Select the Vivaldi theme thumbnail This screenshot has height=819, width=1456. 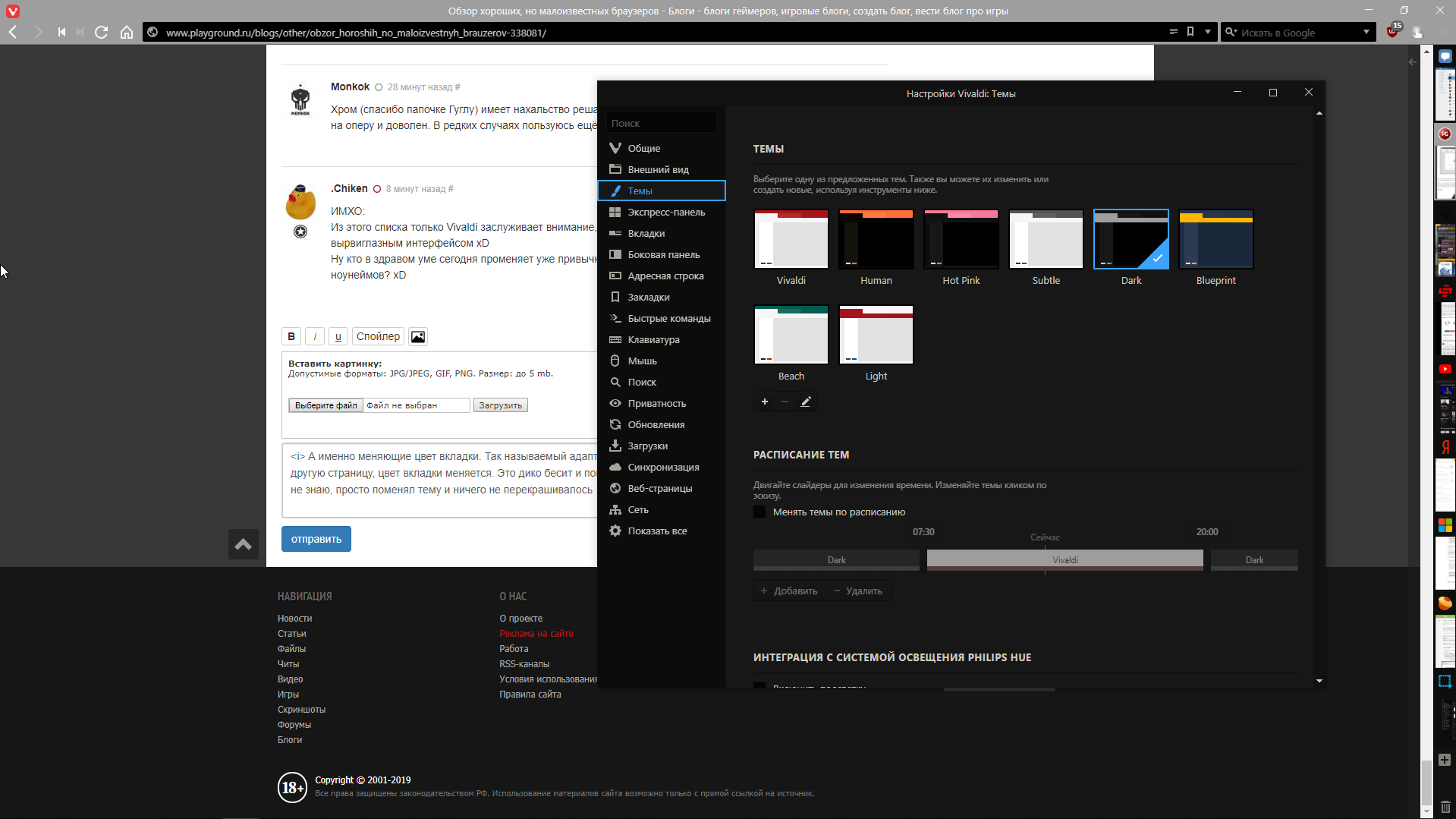(x=791, y=239)
